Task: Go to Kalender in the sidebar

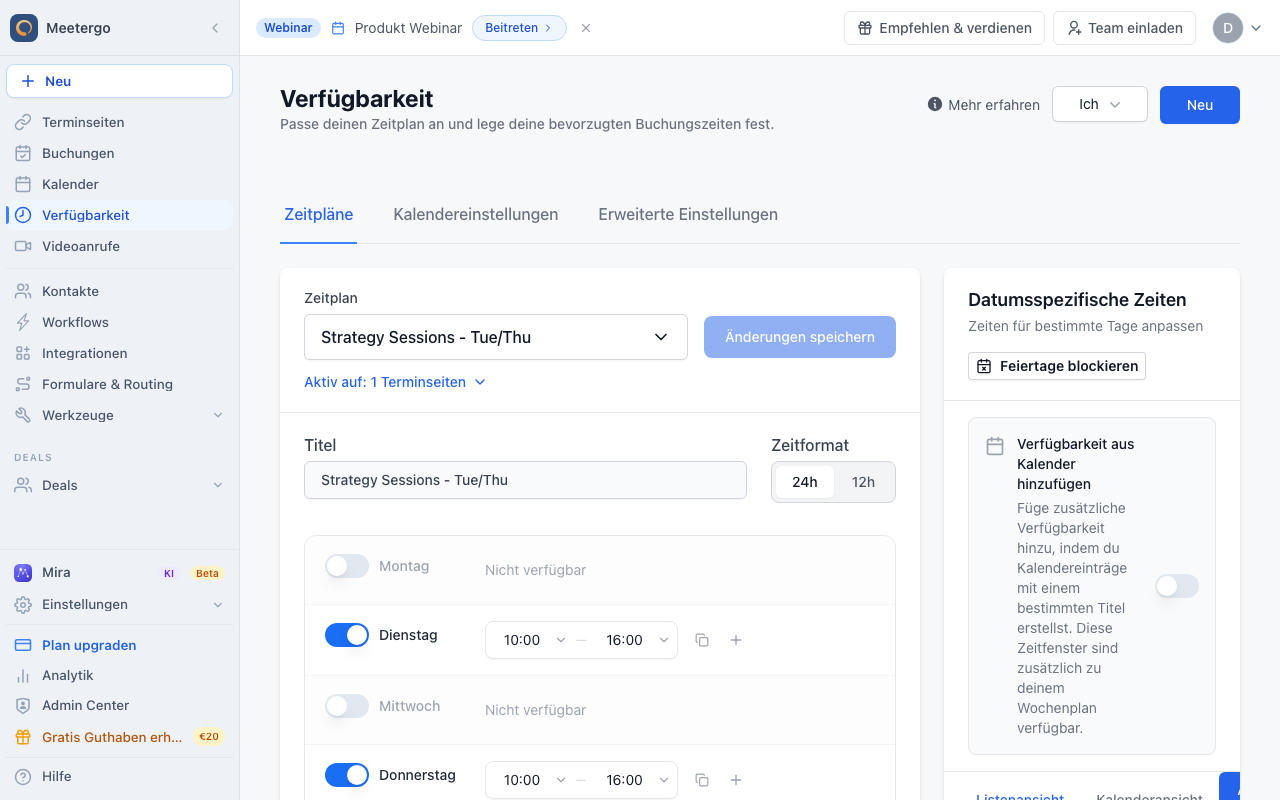Action: pos(120,184)
